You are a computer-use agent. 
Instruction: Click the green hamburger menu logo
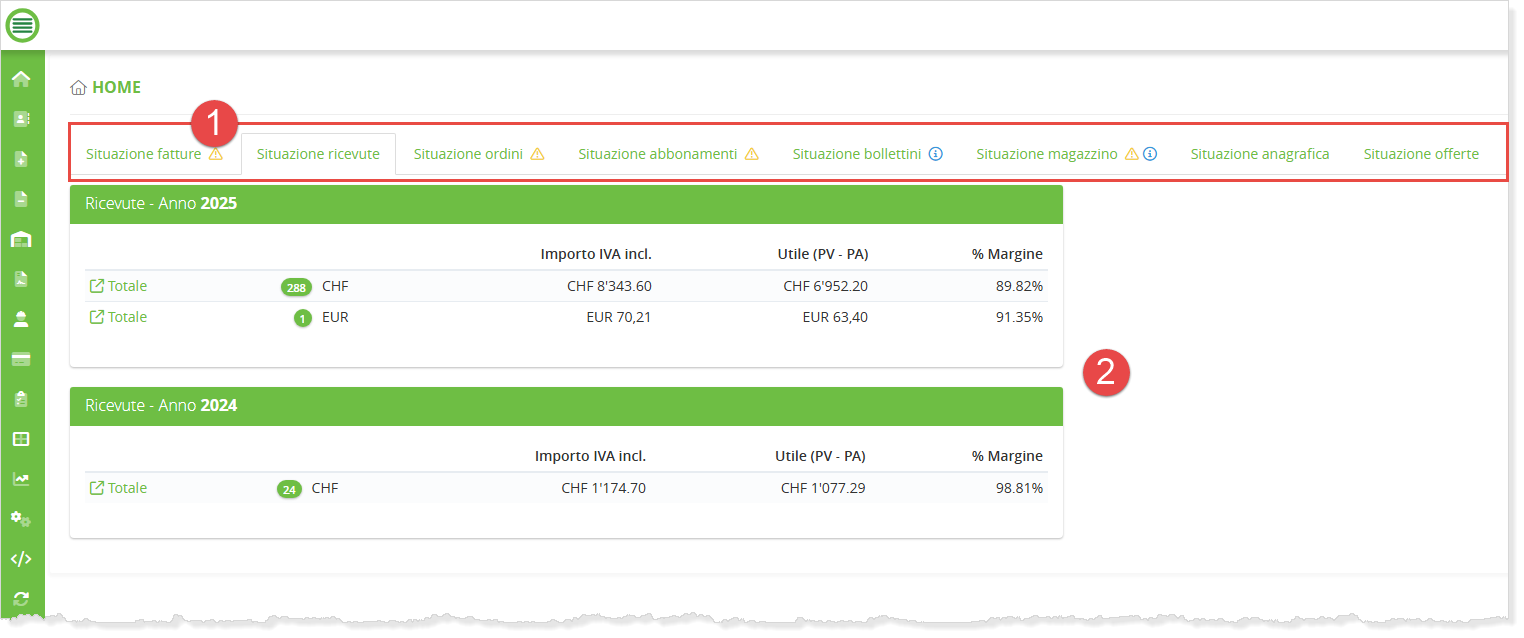coord(22,24)
